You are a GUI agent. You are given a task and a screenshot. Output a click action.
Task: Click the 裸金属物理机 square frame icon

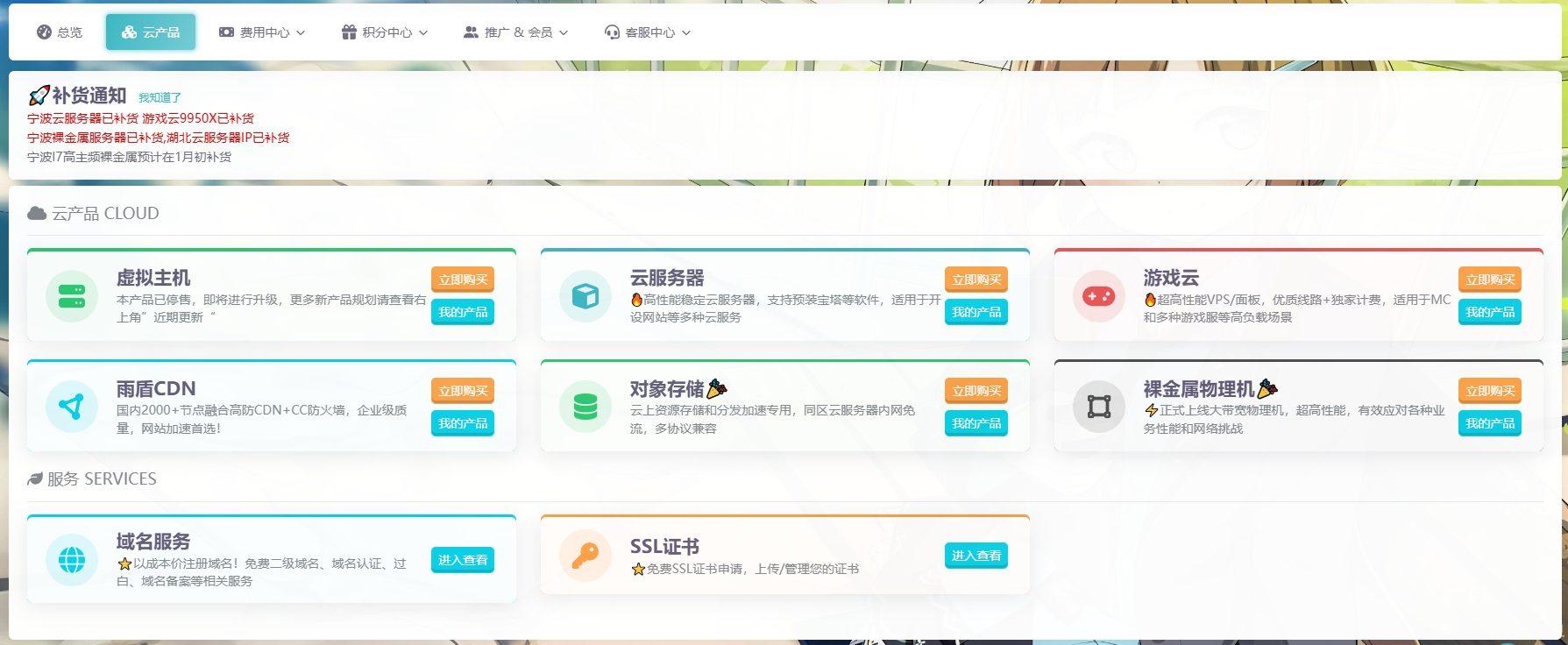(1099, 407)
